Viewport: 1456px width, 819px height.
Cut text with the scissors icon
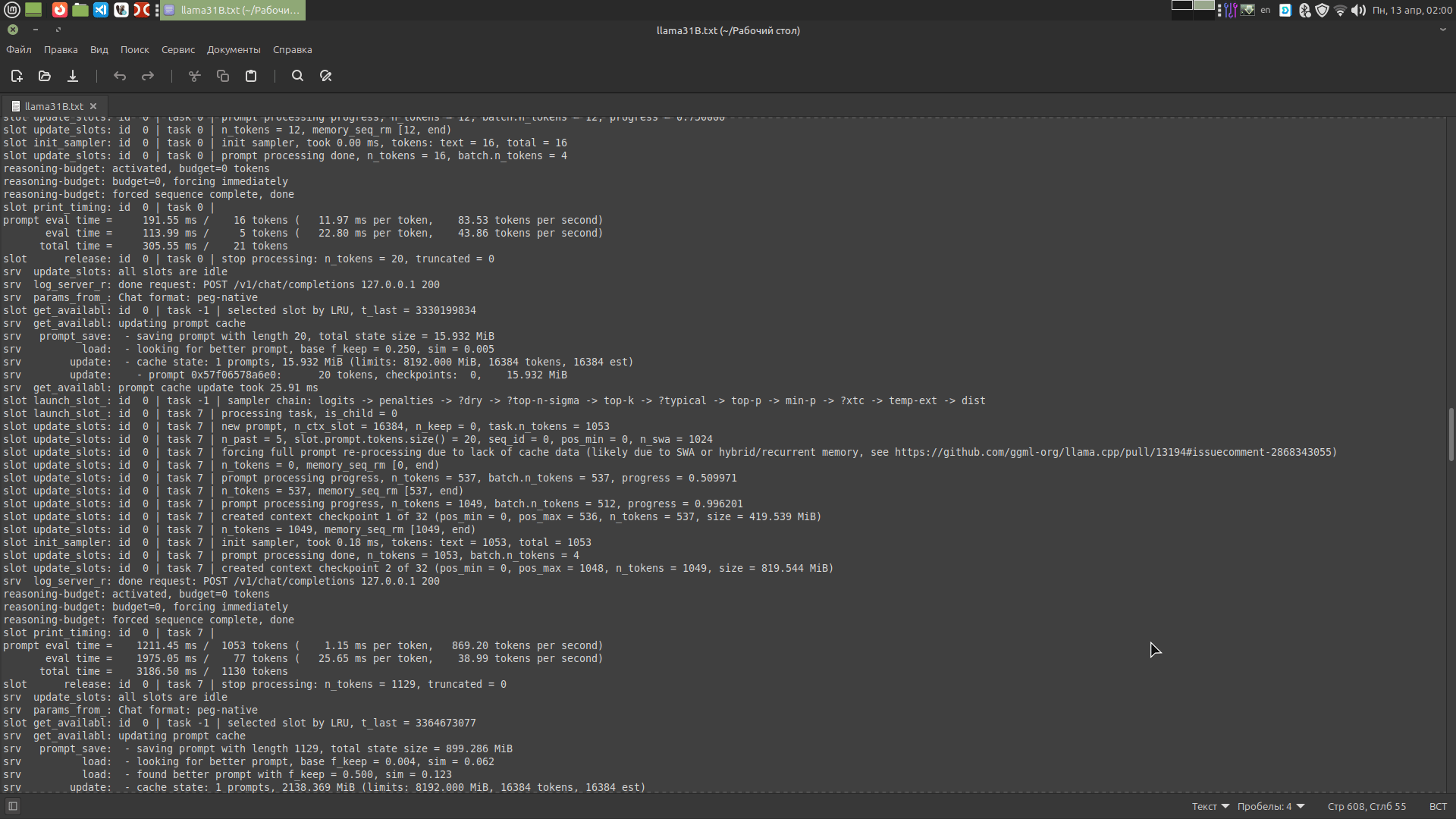coord(194,76)
